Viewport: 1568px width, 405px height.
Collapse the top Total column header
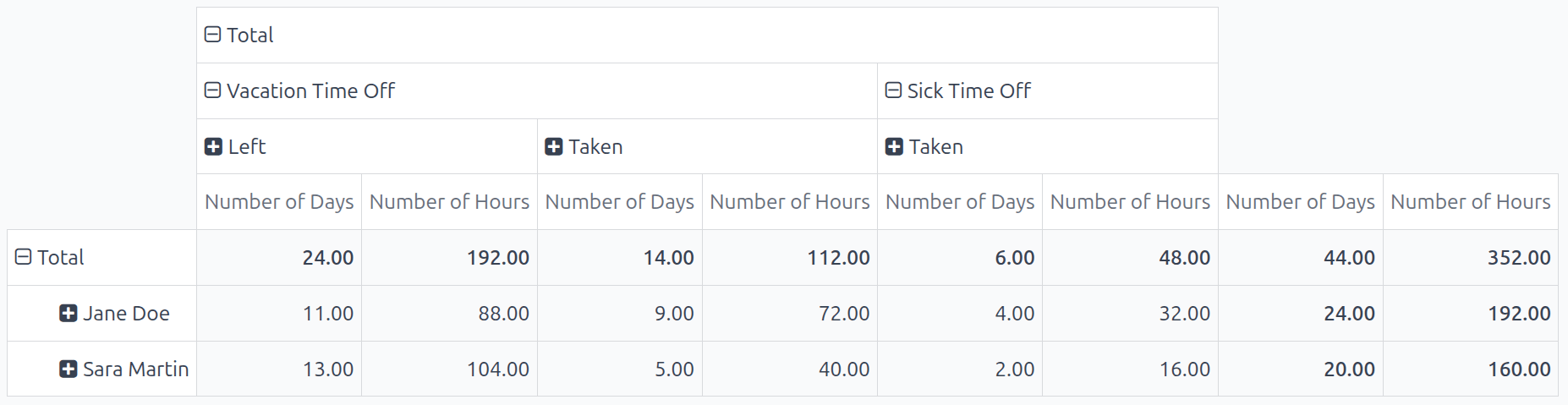click(x=239, y=36)
